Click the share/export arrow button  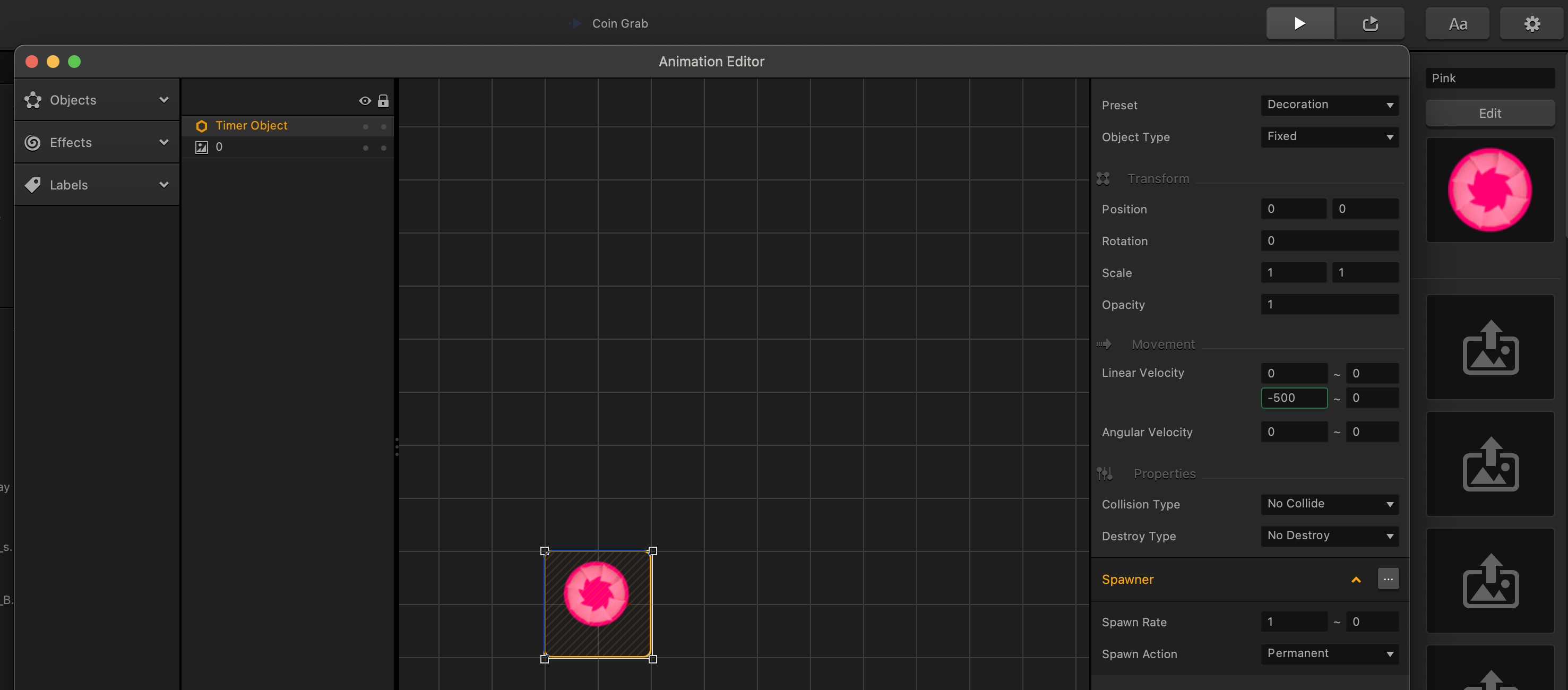pos(1370,24)
